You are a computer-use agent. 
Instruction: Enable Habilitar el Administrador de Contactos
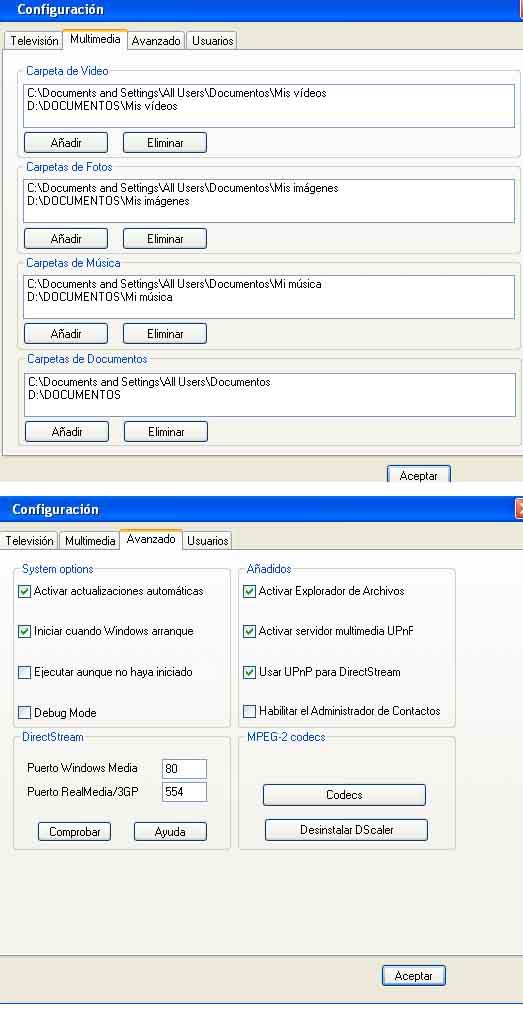pyautogui.click(x=250, y=711)
